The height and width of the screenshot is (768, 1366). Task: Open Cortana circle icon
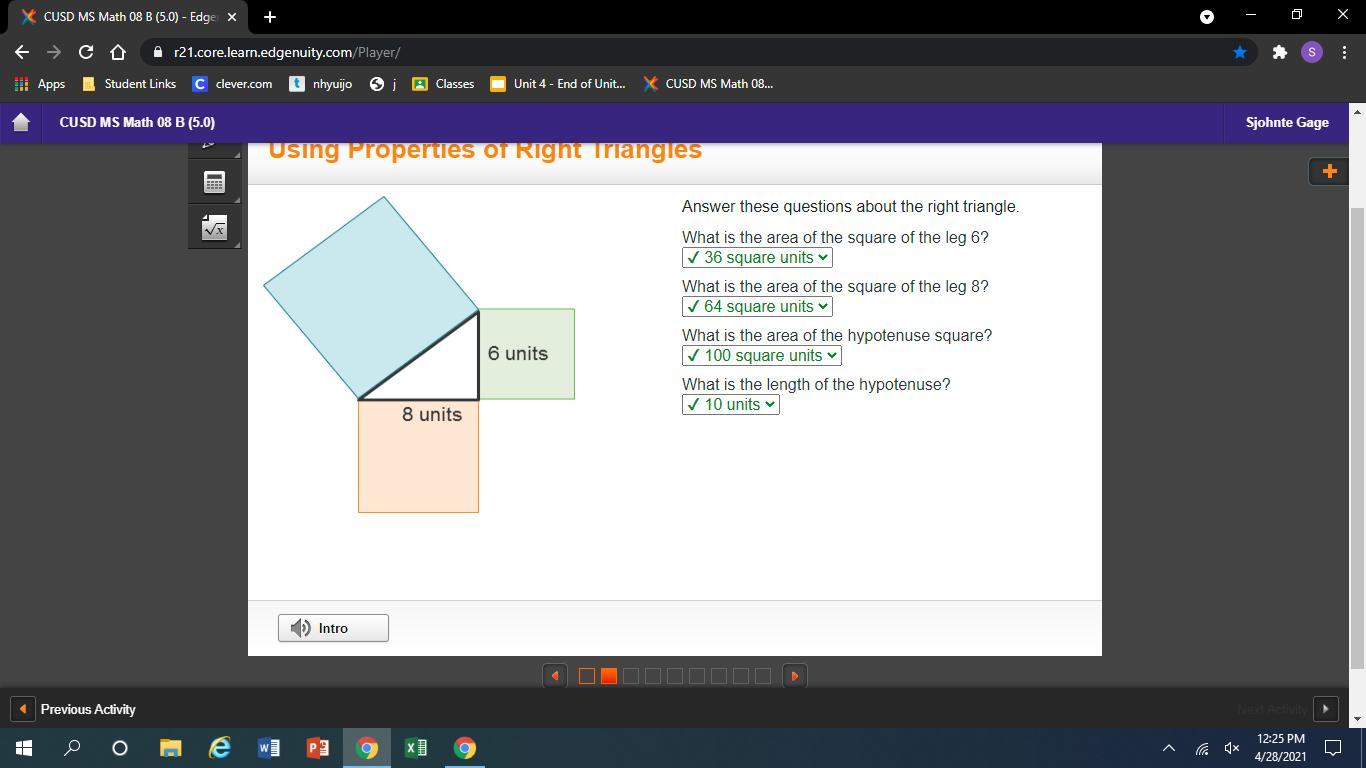tap(120, 748)
